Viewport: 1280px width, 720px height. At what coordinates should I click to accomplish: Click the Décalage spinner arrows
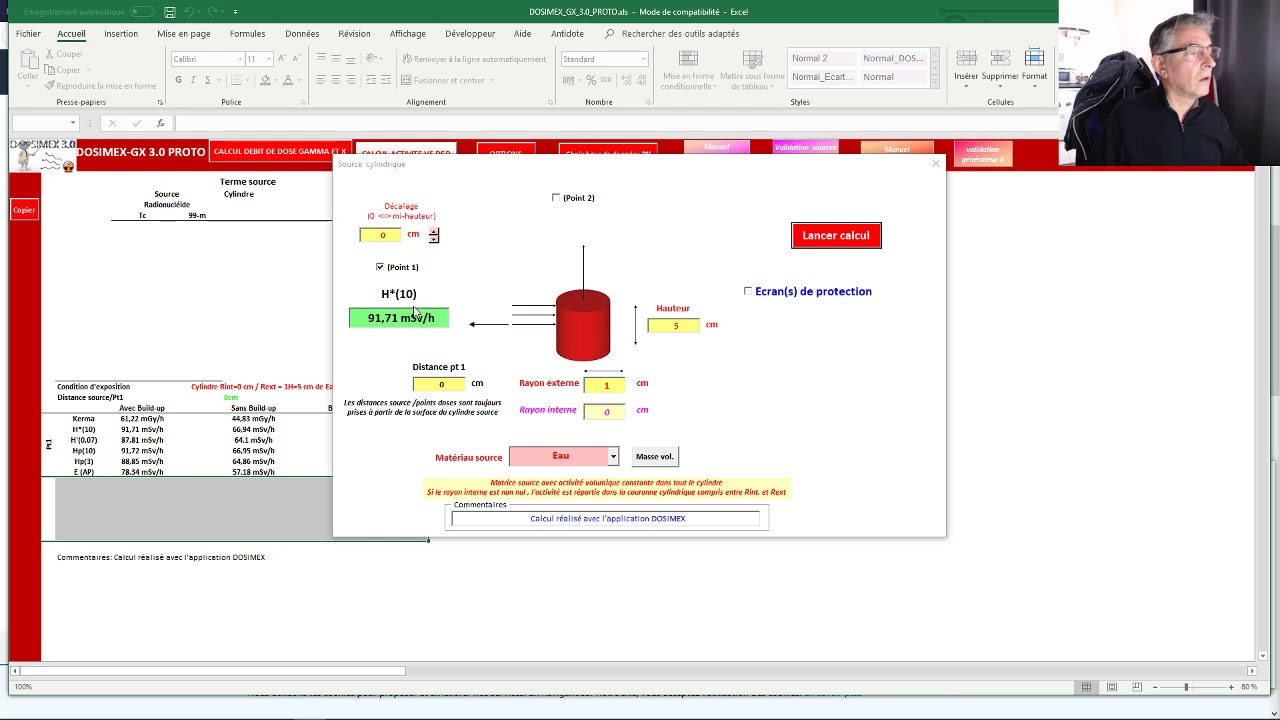(434, 235)
